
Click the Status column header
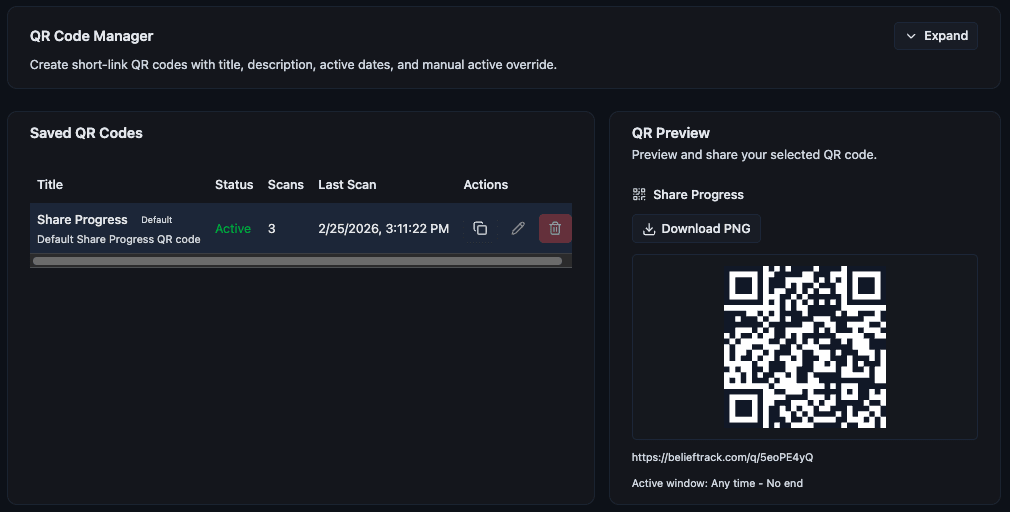234,185
